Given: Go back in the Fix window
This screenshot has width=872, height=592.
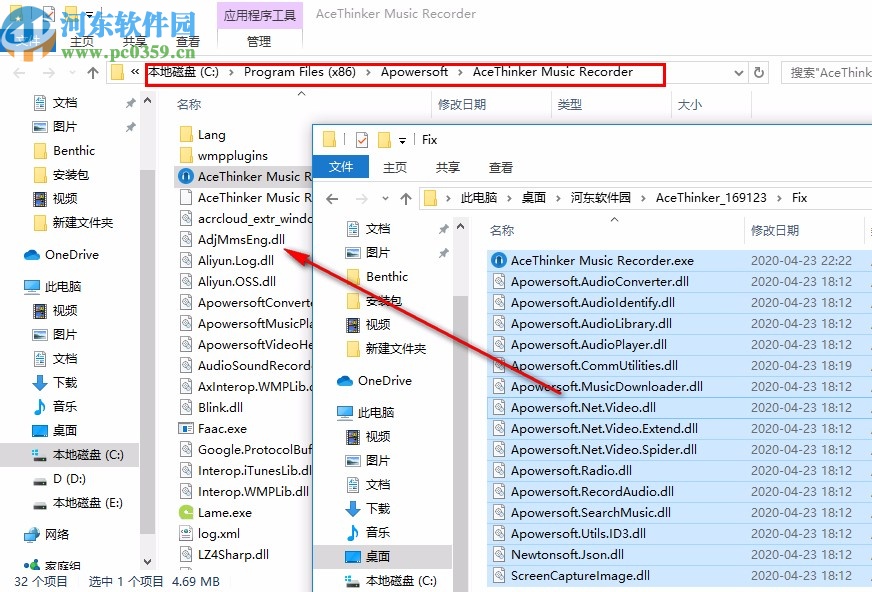Looking at the screenshot, I should pyautogui.click(x=332, y=198).
